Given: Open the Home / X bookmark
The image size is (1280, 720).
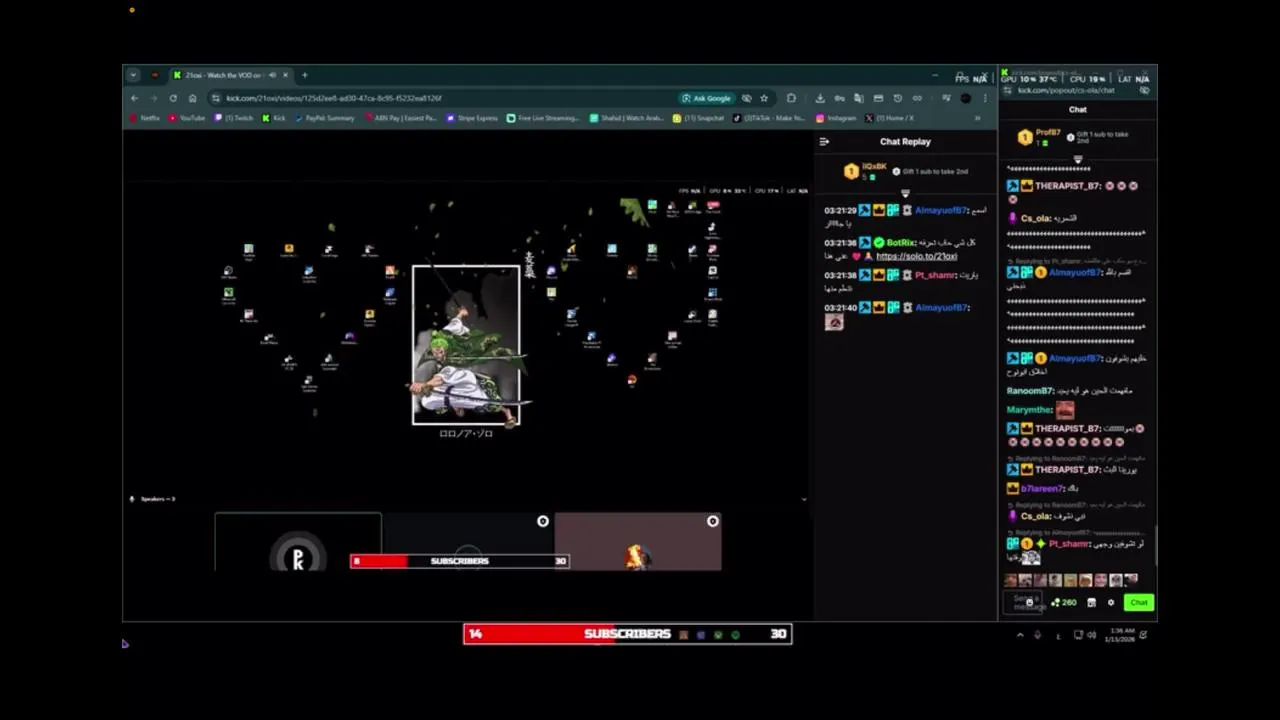Looking at the screenshot, I should coord(889,118).
